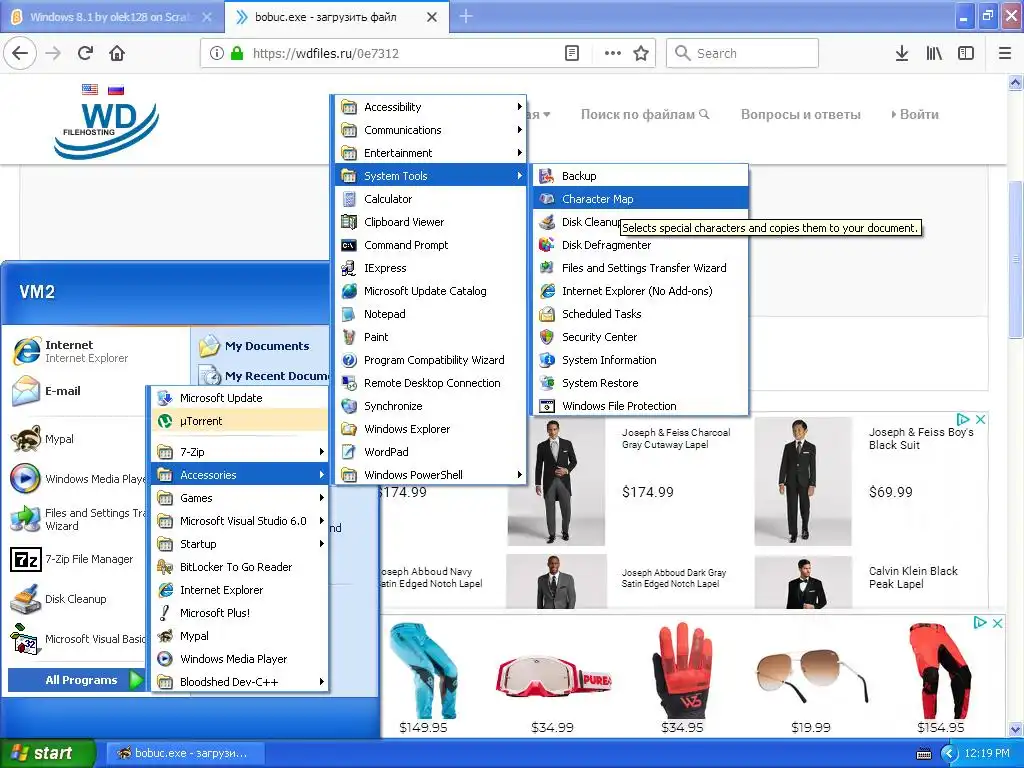Expand the Entertainment submenu

(431, 153)
